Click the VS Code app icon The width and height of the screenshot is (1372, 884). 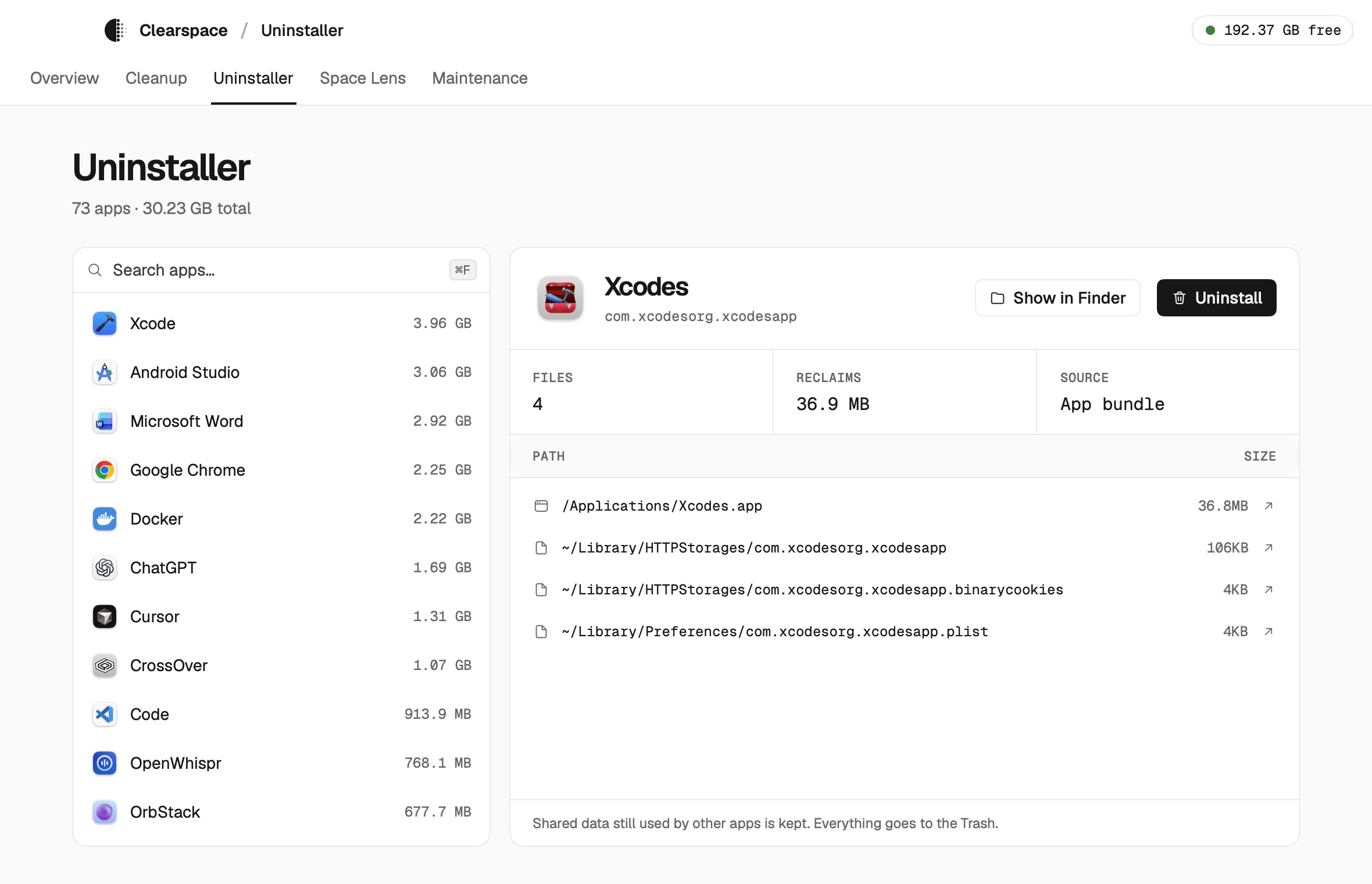[105, 714]
